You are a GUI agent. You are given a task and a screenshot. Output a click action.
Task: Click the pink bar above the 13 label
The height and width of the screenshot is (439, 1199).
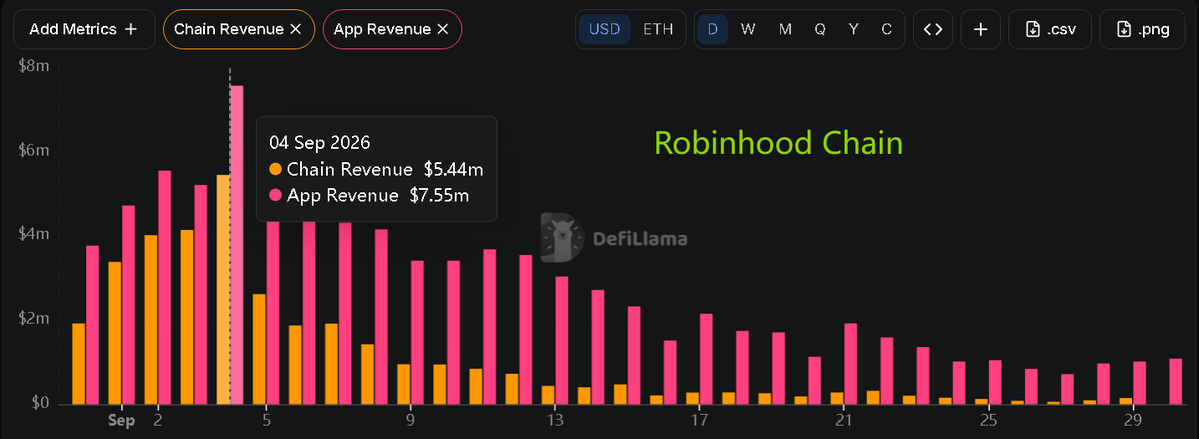click(x=562, y=340)
